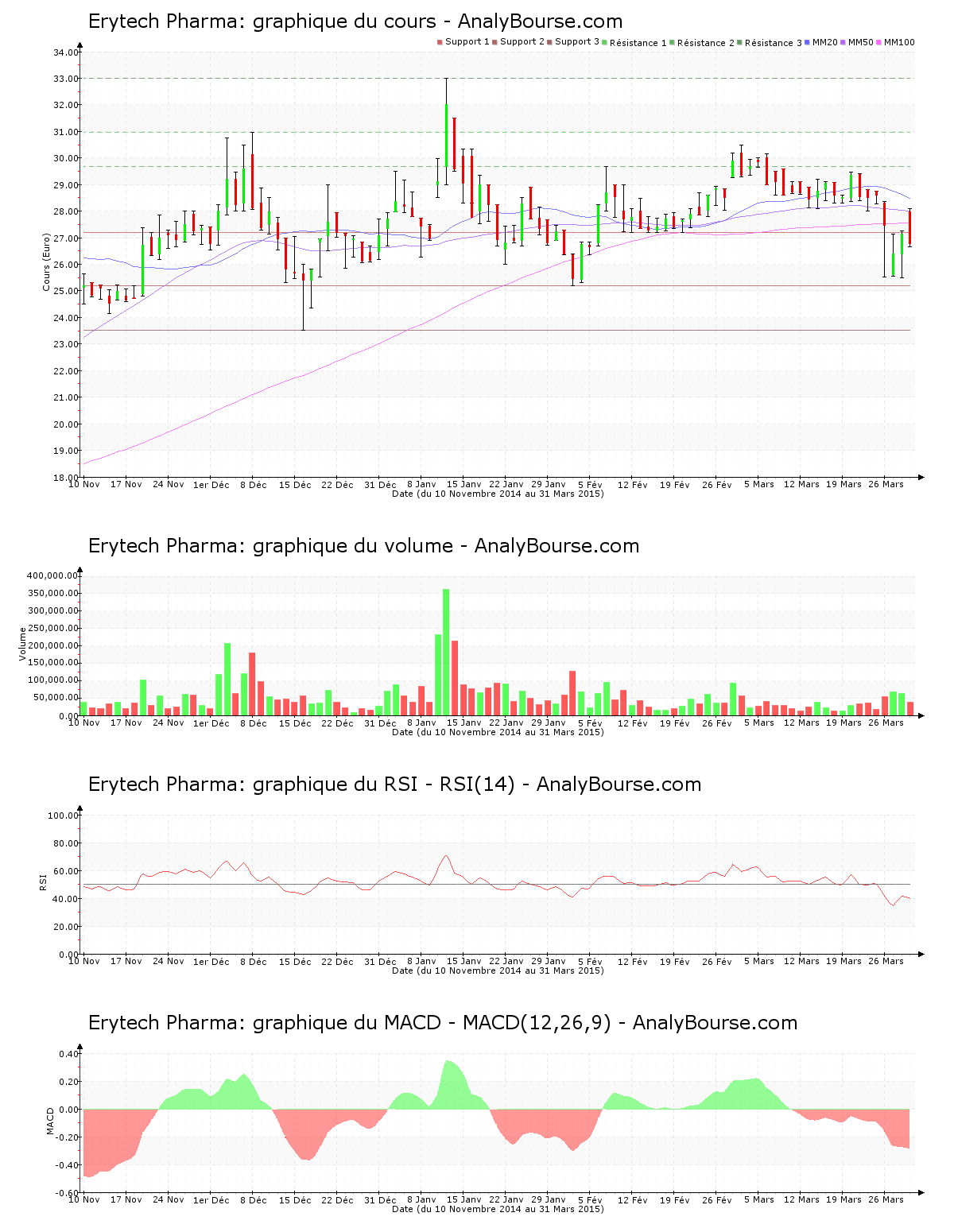Click '8 Déc' date under price chart
The image size is (954, 1232).
tap(253, 484)
